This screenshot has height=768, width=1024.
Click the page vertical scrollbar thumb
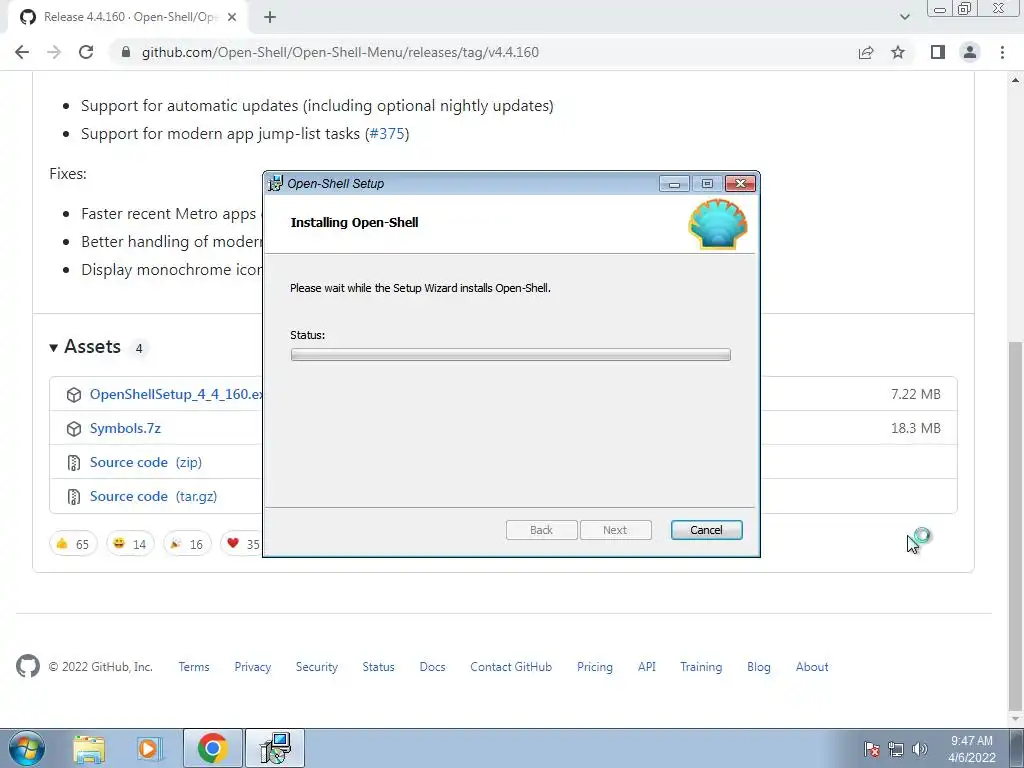click(x=1016, y=526)
